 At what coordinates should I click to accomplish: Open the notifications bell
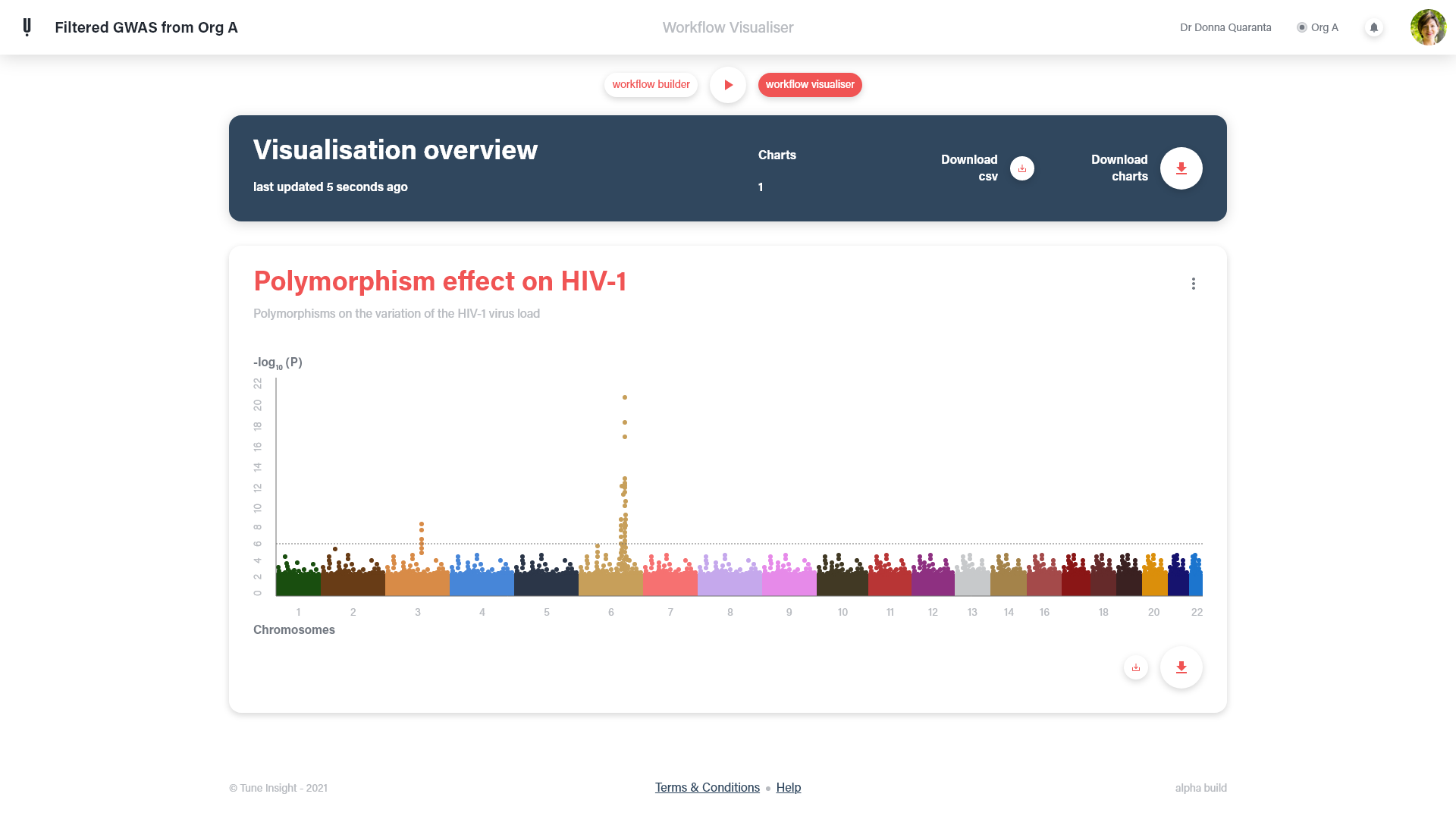pyautogui.click(x=1373, y=27)
